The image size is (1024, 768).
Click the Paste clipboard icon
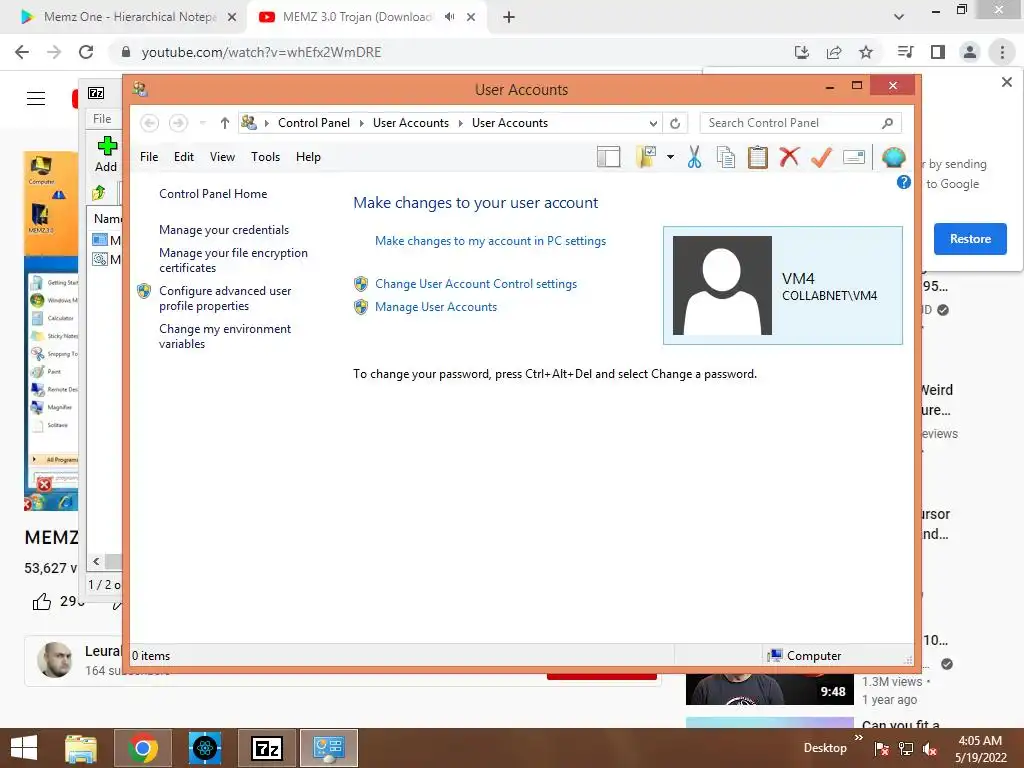(758, 157)
